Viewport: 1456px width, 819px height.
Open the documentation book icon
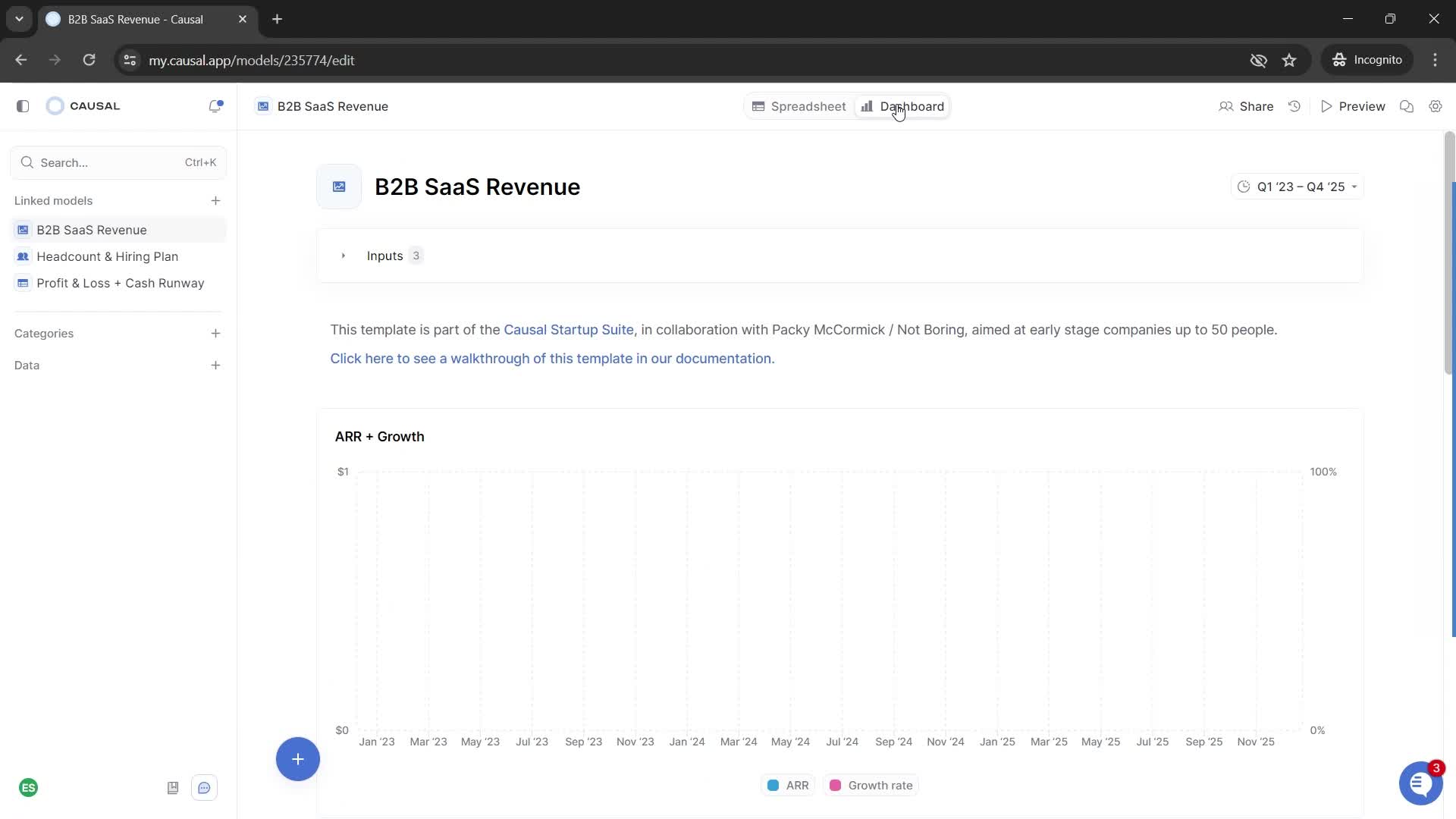click(173, 788)
